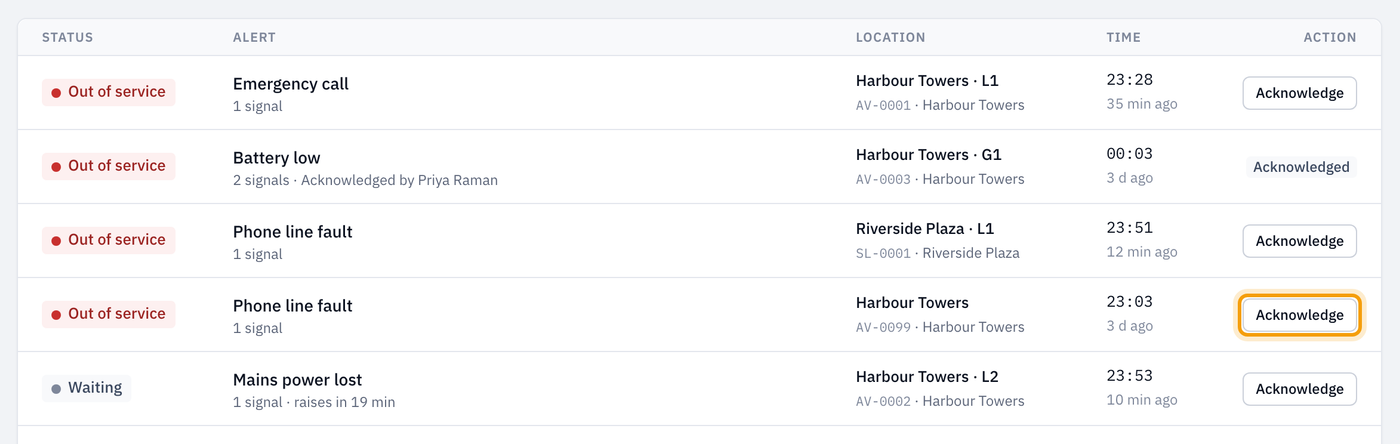The height and width of the screenshot is (444, 1400).
Task: Select Out of service badge for Emergency call
Action: 108,92
